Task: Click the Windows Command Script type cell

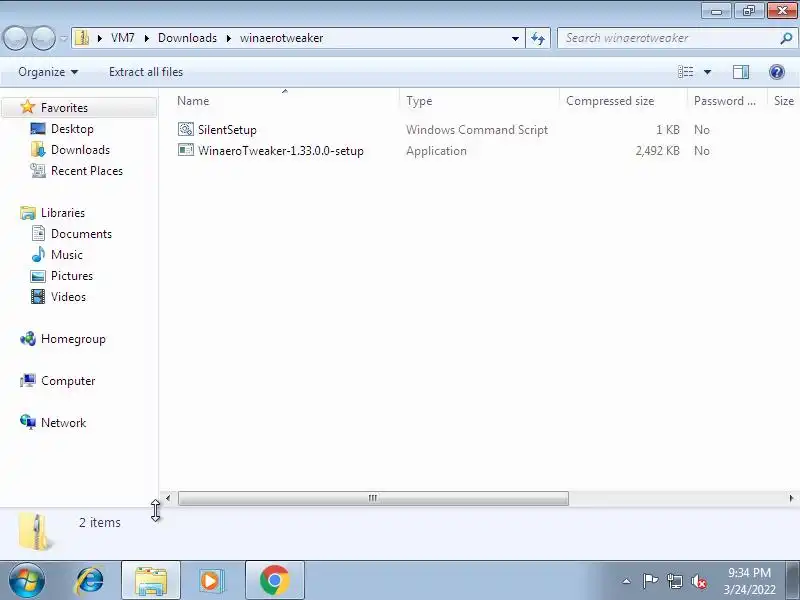Action: pos(477,130)
